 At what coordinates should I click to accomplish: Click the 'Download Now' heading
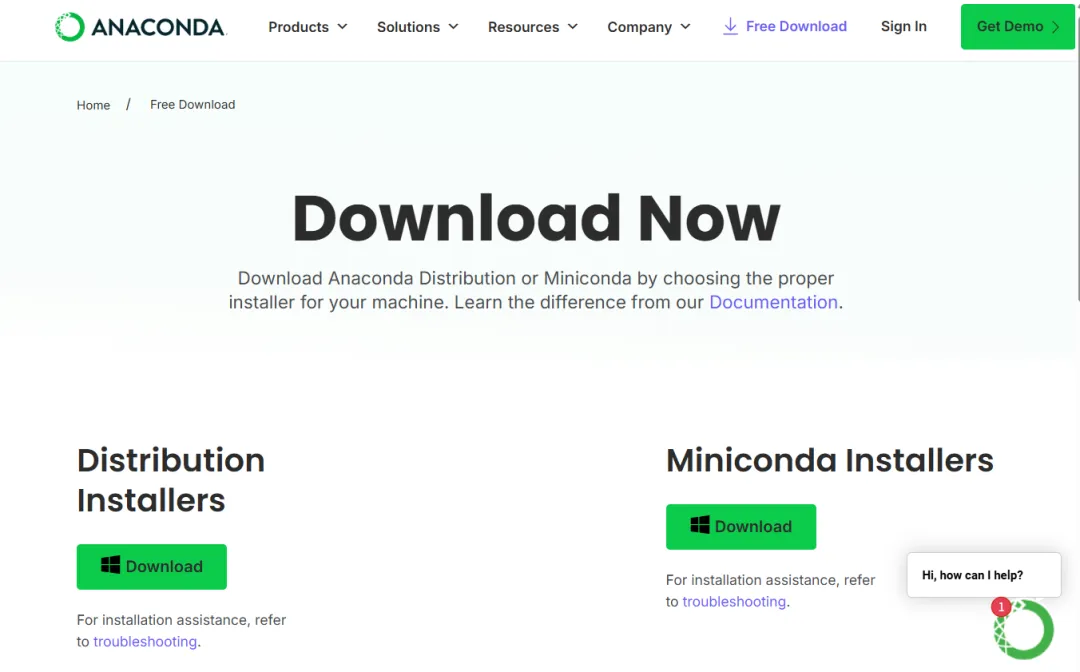[536, 218]
